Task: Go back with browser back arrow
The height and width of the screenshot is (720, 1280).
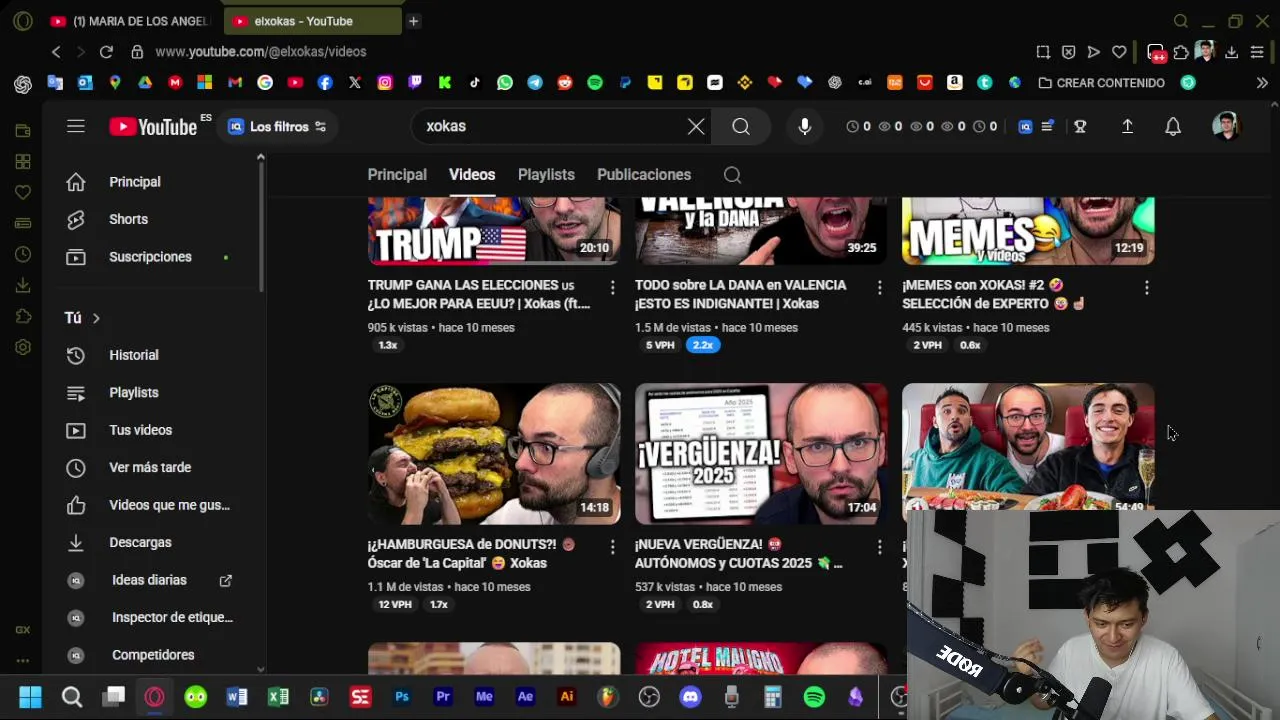Action: coord(56,52)
